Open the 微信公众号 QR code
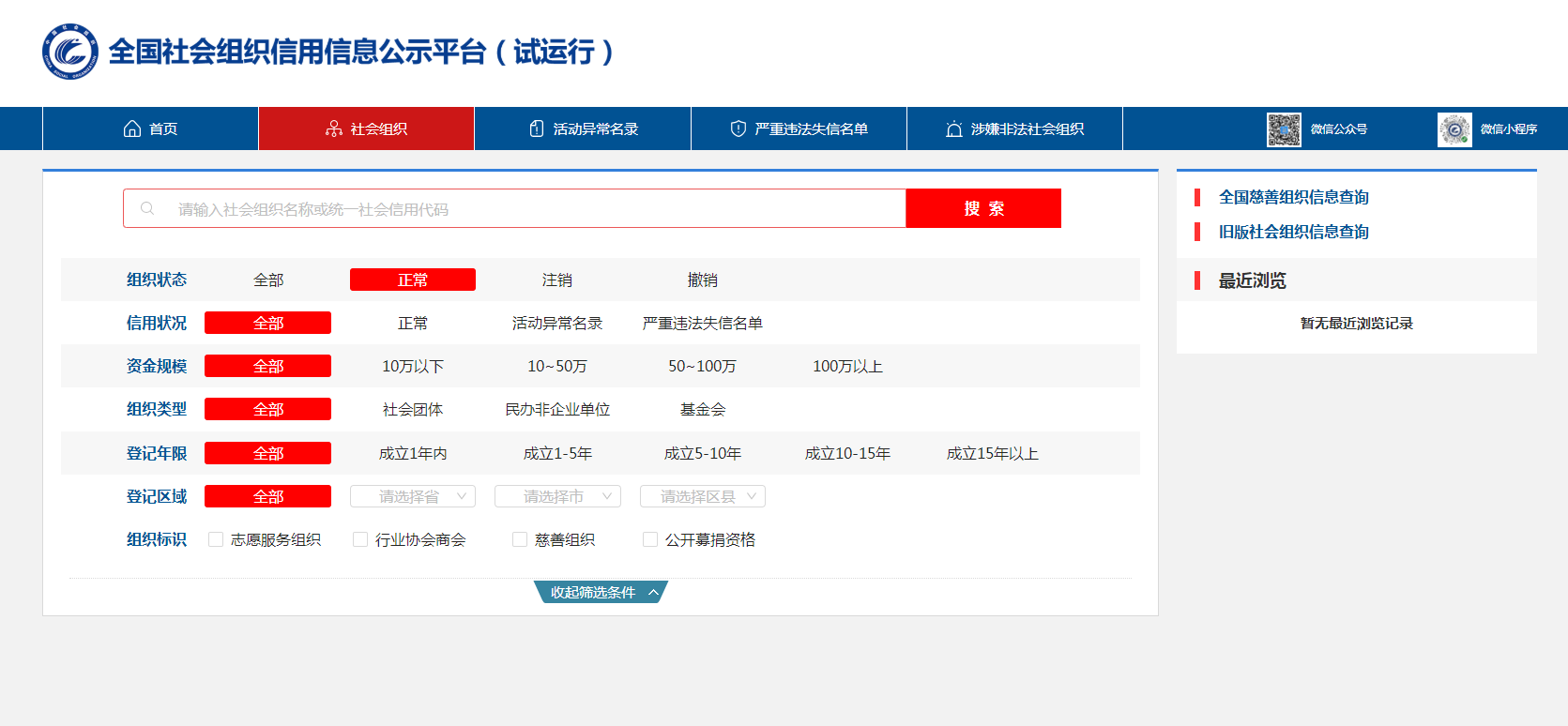Viewport: 1568px width, 726px height. pos(1284,129)
